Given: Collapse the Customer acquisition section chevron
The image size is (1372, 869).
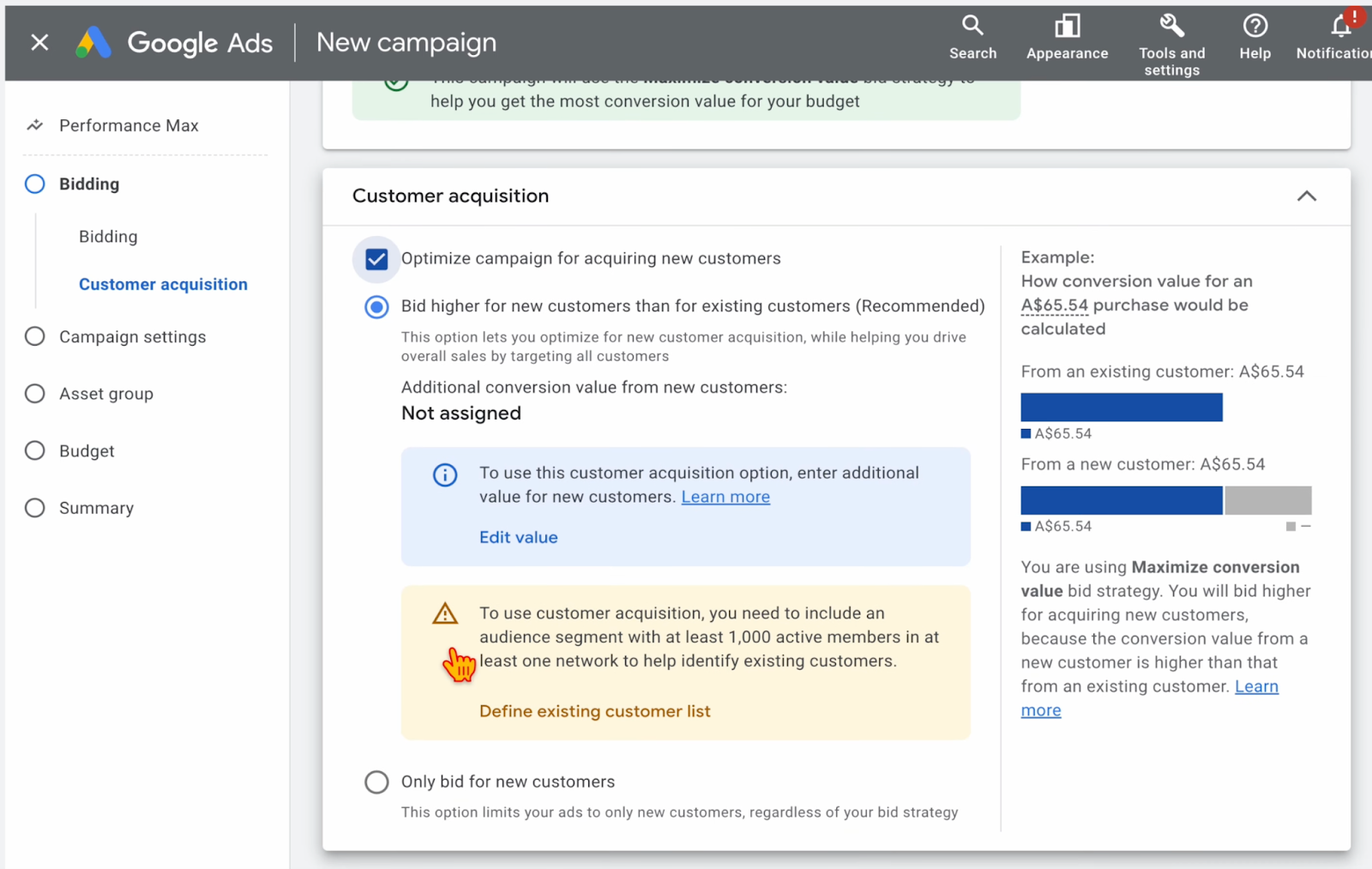Looking at the screenshot, I should pyautogui.click(x=1306, y=196).
